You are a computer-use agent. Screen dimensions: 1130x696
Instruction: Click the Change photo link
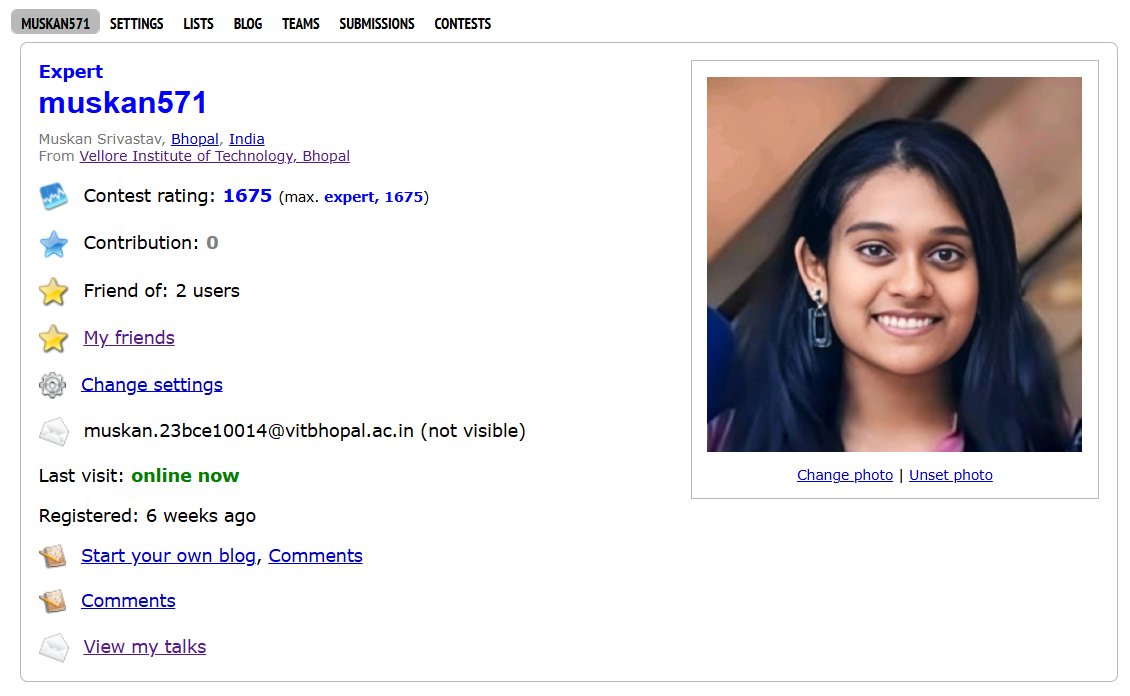(x=845, y=475)
